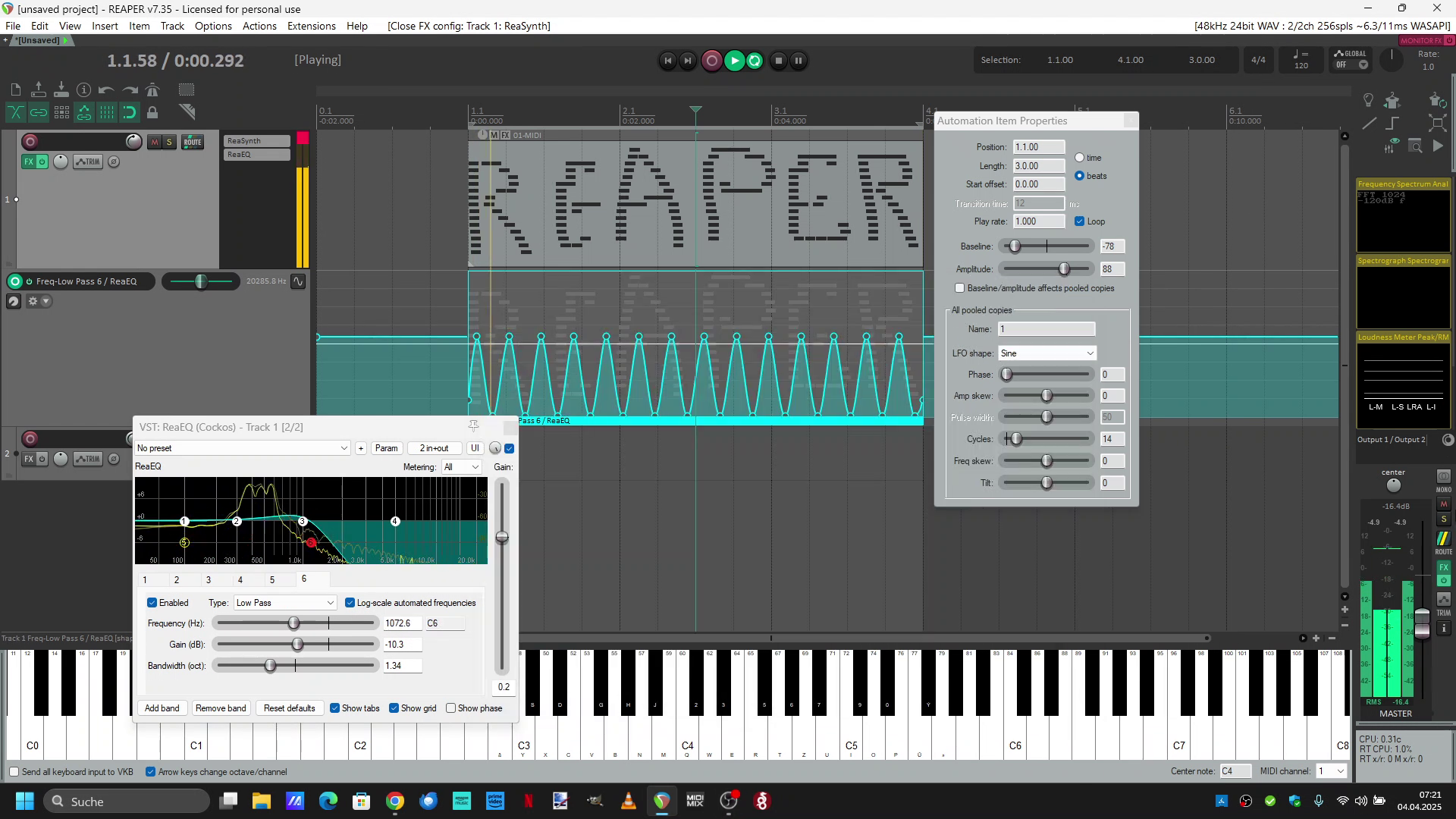Adjust the Amplitude slider in Automation Item Properties
The height and width of the screenshot is (819, 1456).
pyautogui.click(x=1064, y=269)
